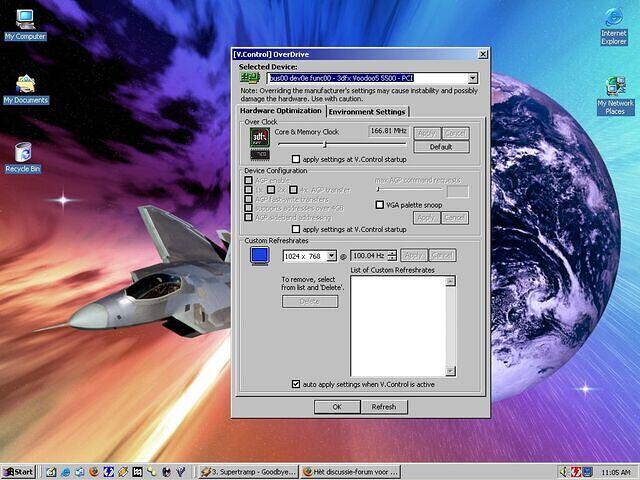Enable VGA palette snoop
This screenshot has height=480, width=640.
point(380,205)
